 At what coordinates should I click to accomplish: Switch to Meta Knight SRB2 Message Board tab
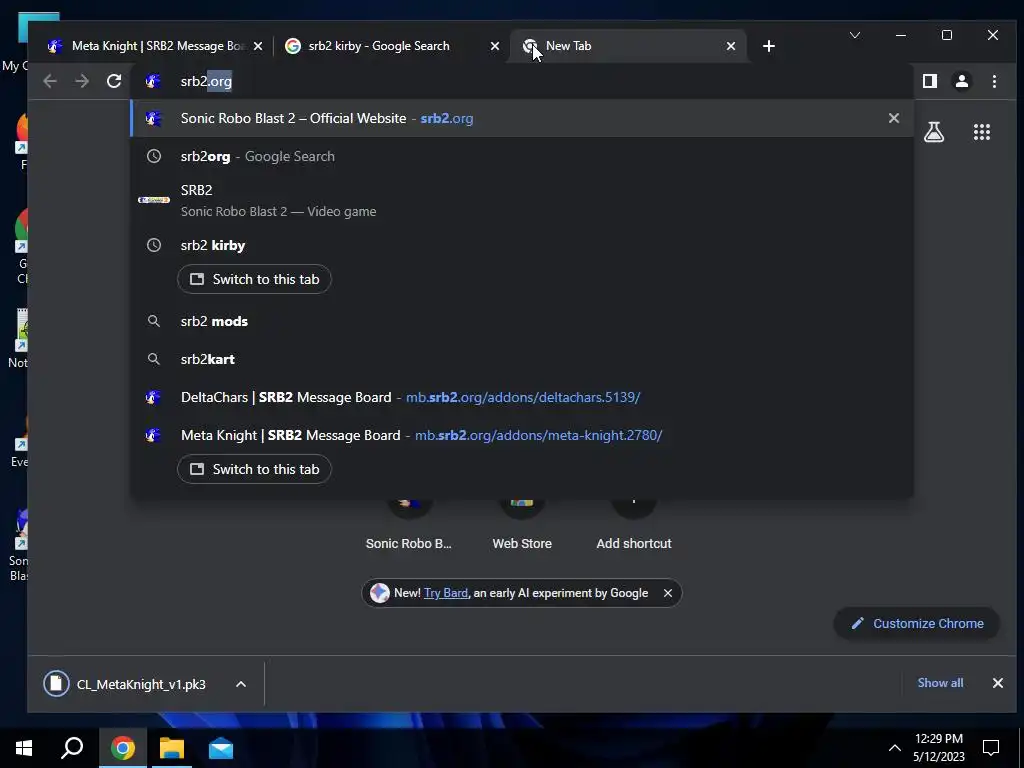155,46
